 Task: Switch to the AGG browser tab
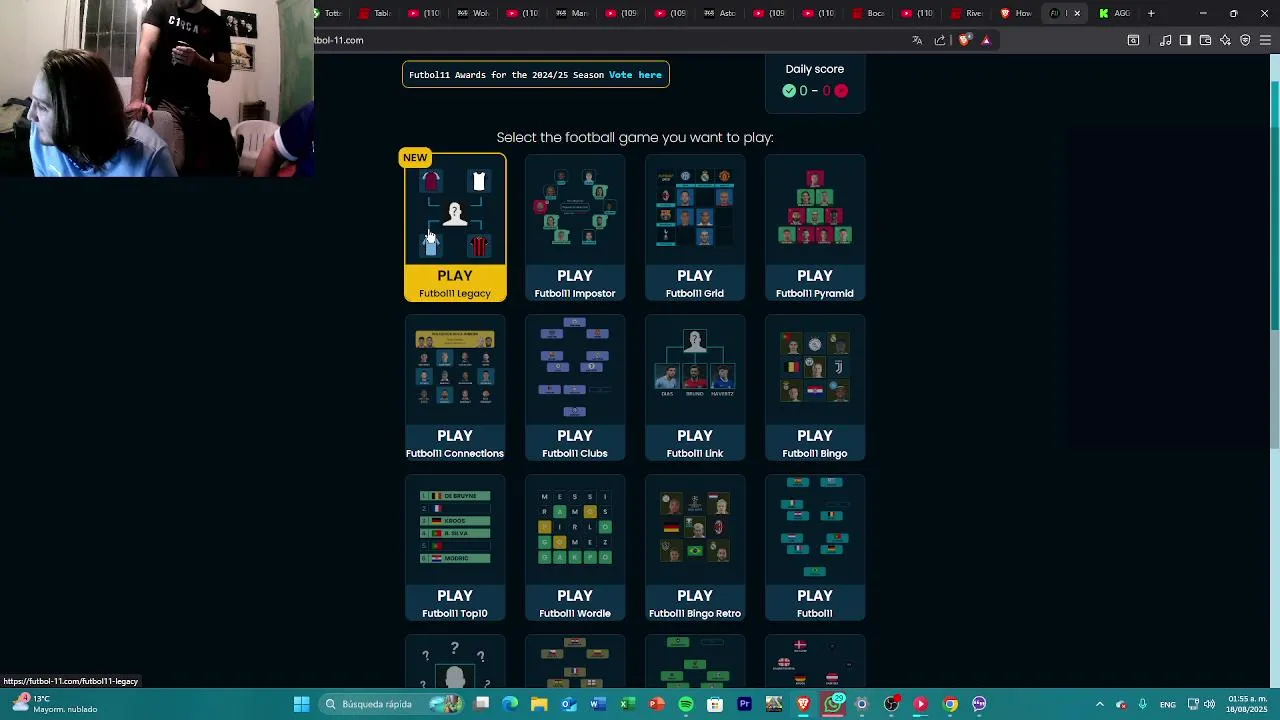pos(1115,13)
